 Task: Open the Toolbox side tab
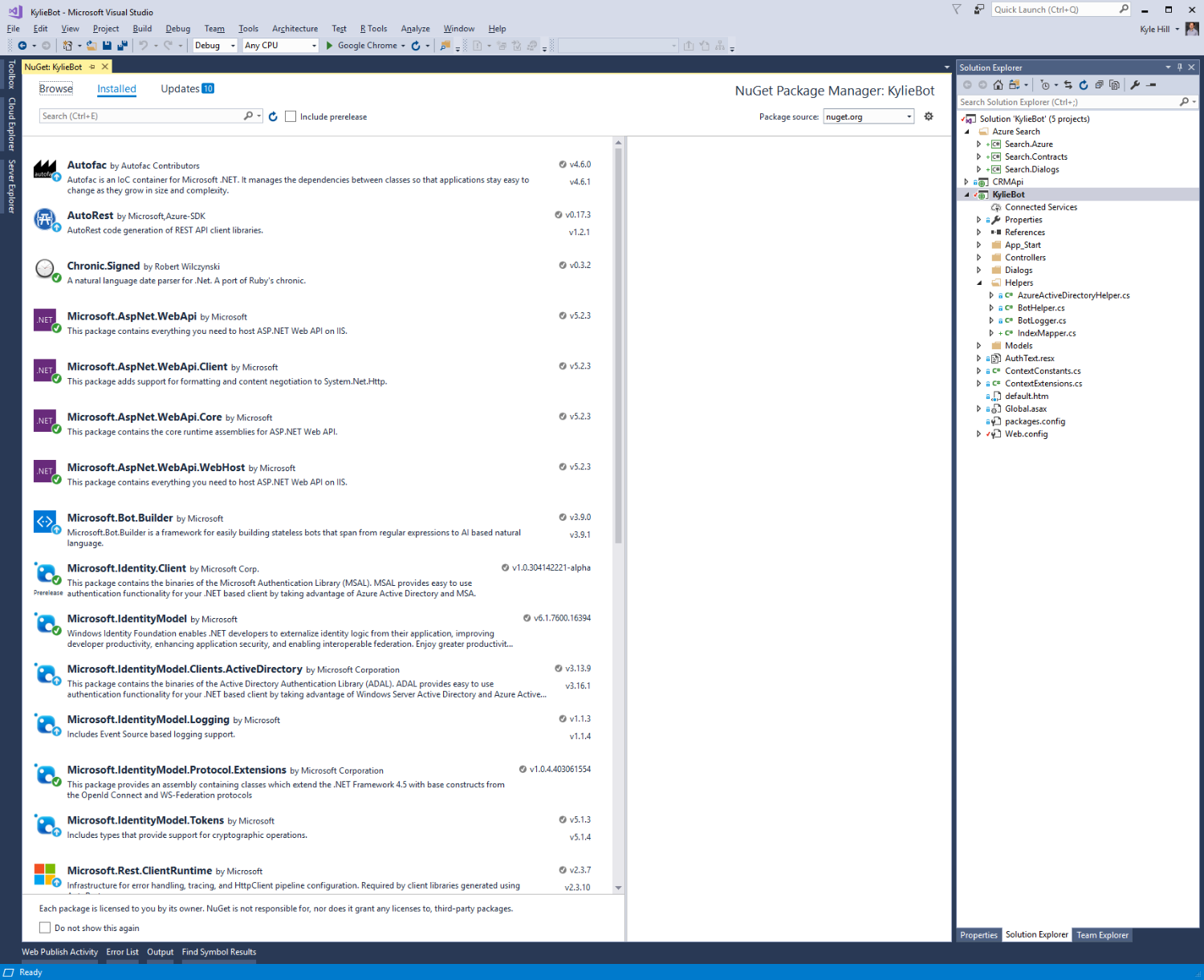11,74
